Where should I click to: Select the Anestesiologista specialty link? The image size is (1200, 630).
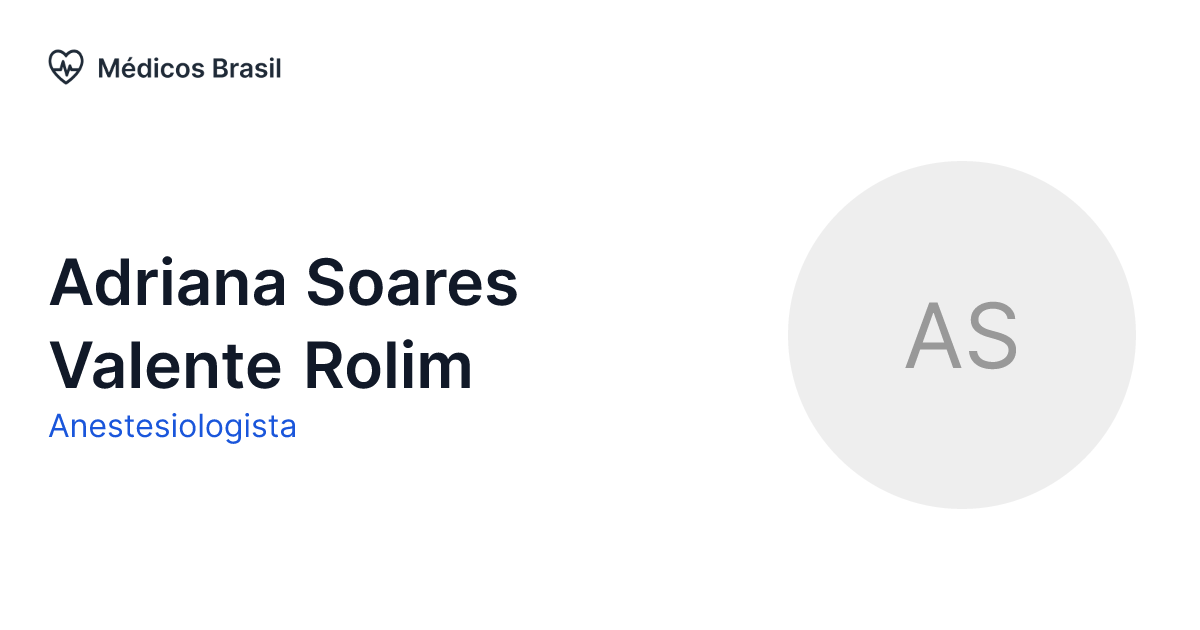[x=172, y=427]
